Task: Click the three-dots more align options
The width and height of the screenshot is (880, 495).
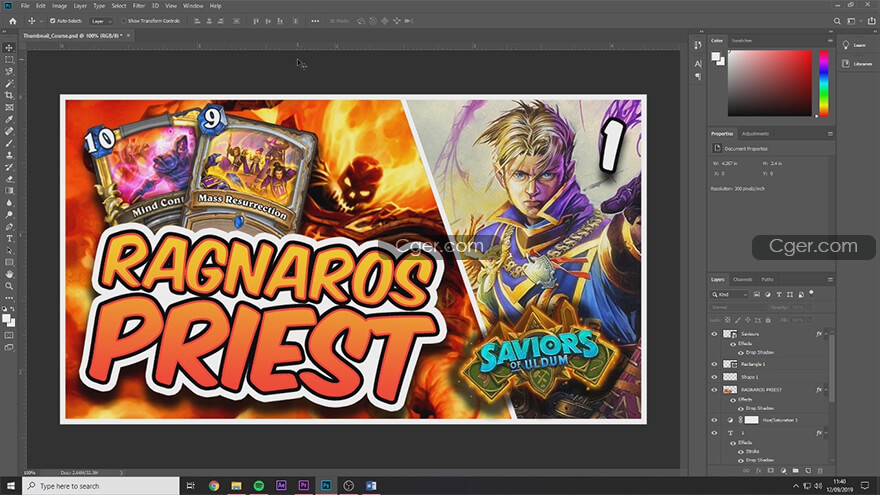Action: pos(315,21)
